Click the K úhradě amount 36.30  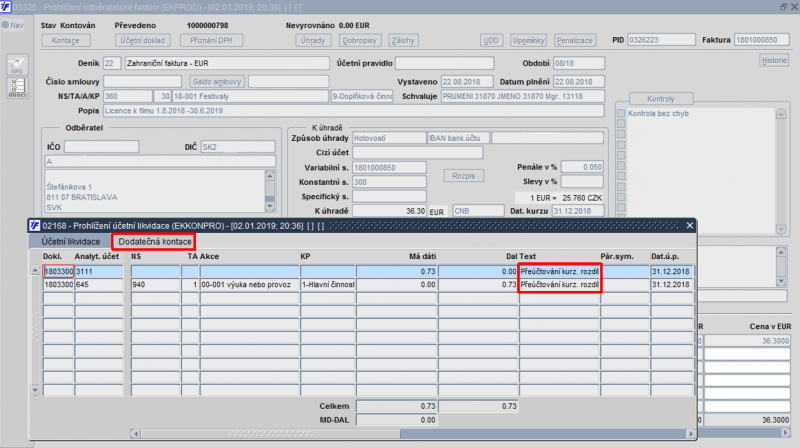[x=389, y=211]
